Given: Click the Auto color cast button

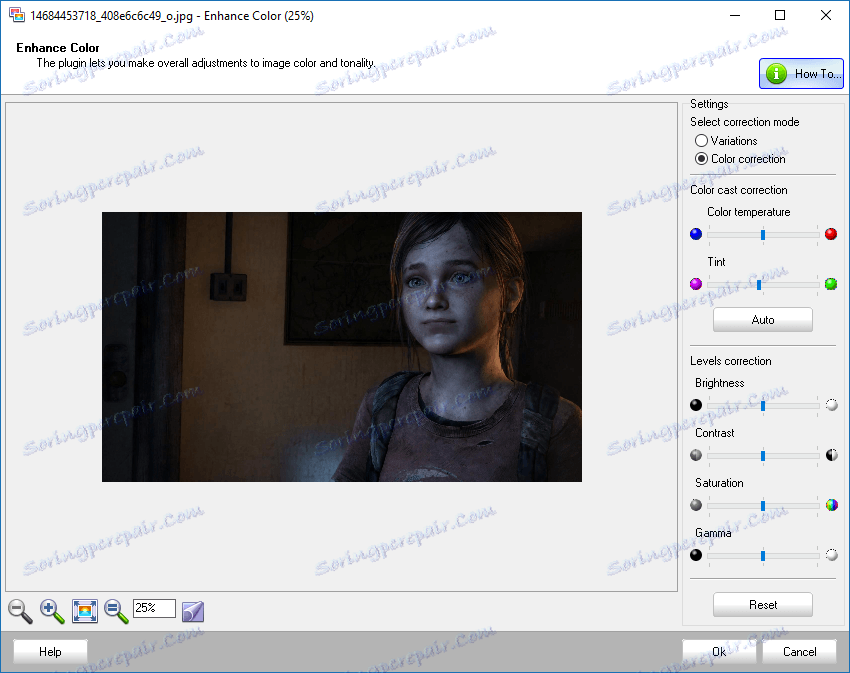Looking at the screenshot, I should tap(763, 319).
